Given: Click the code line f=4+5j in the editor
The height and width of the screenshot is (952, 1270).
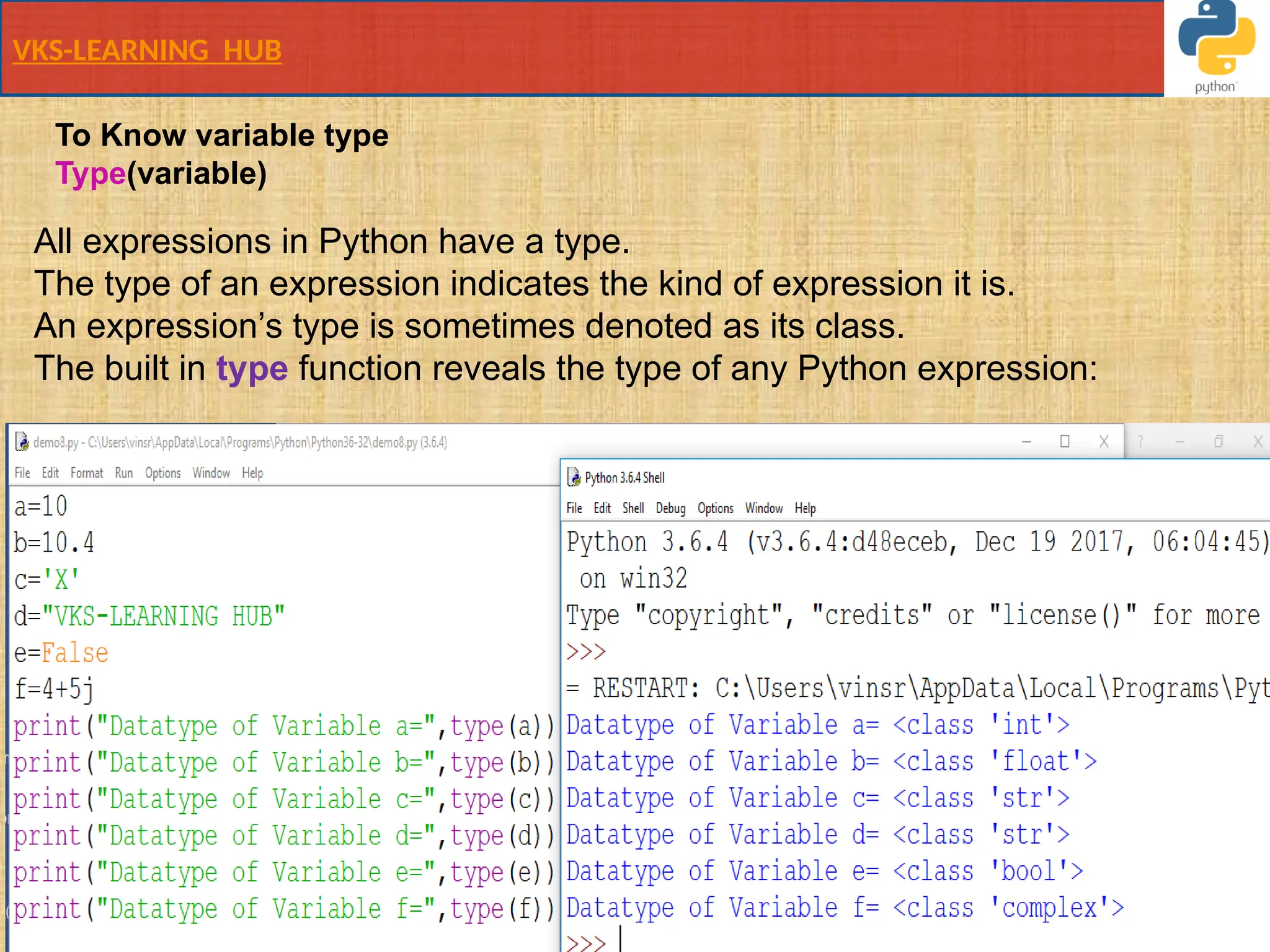Looking at the screenshot, I should 54,689.
